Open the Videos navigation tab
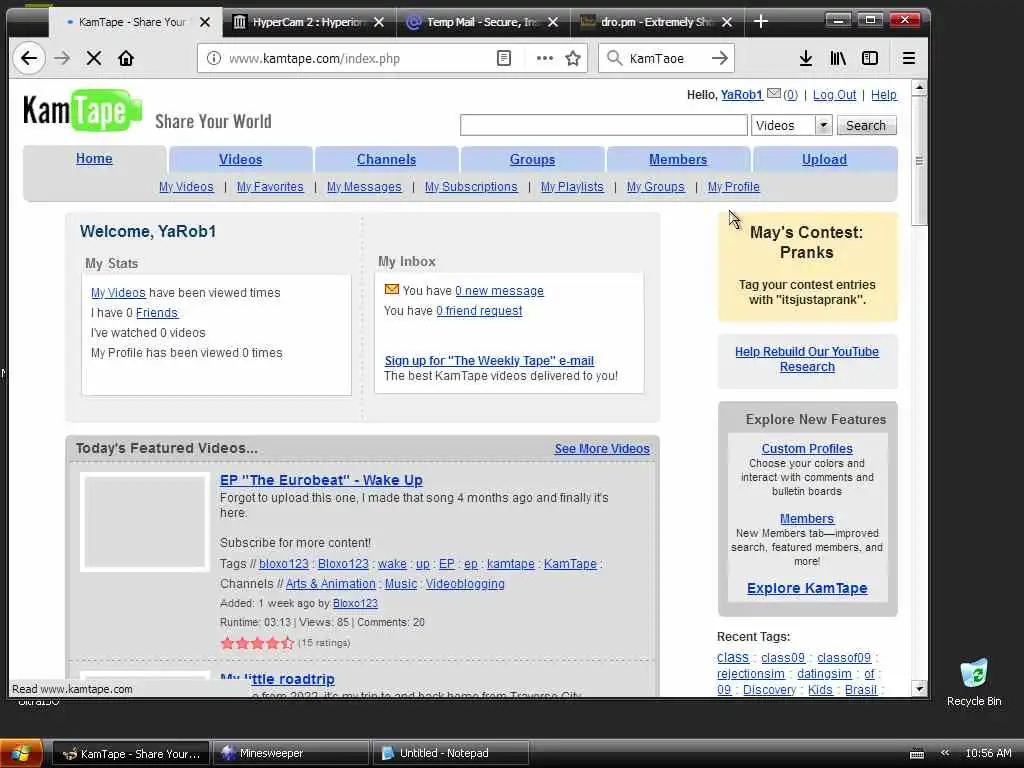The image size is (1024, 768). (x=240, y=159)
